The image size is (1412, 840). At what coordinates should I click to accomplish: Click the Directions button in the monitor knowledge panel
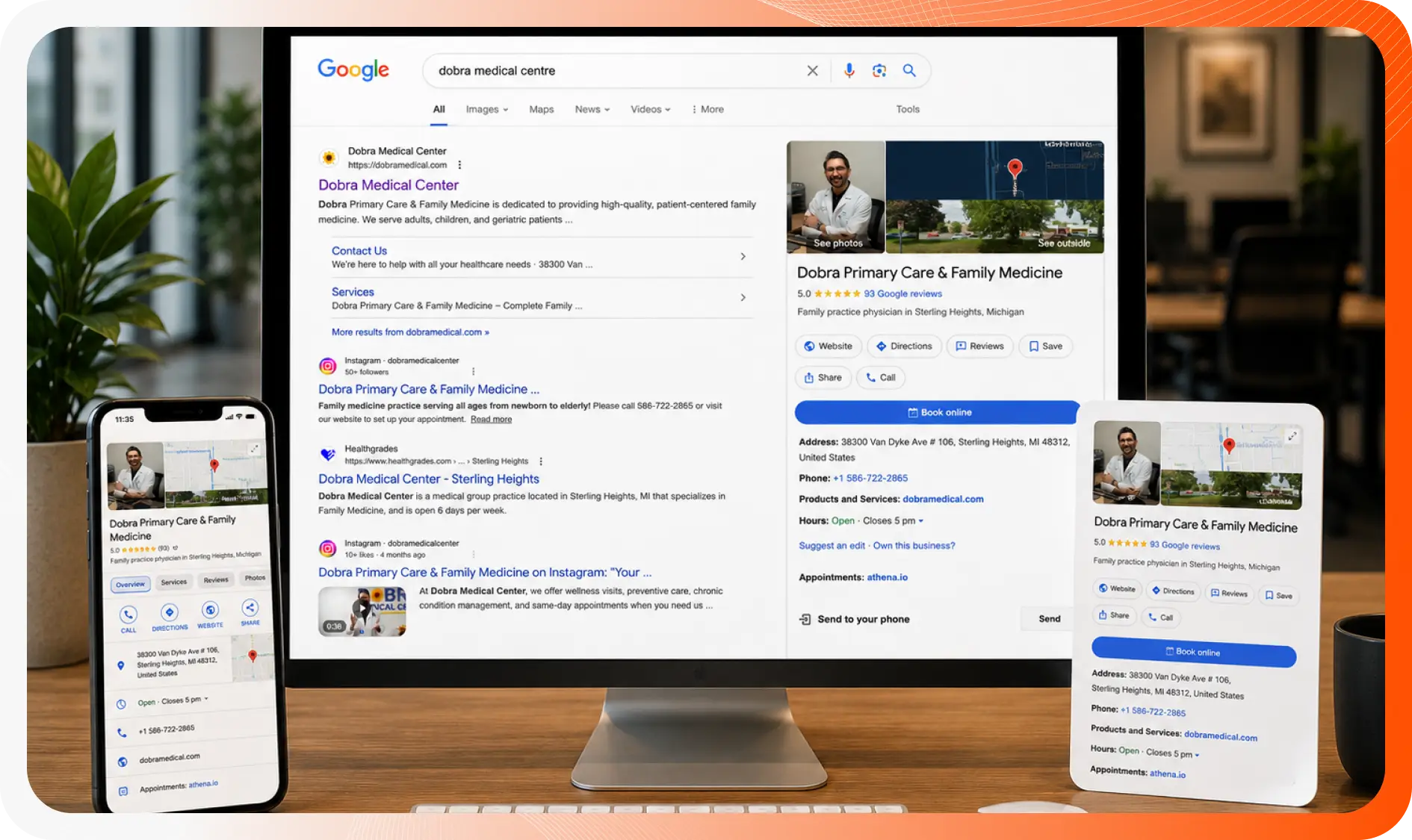pyautogui.click(x=904, y=346)
